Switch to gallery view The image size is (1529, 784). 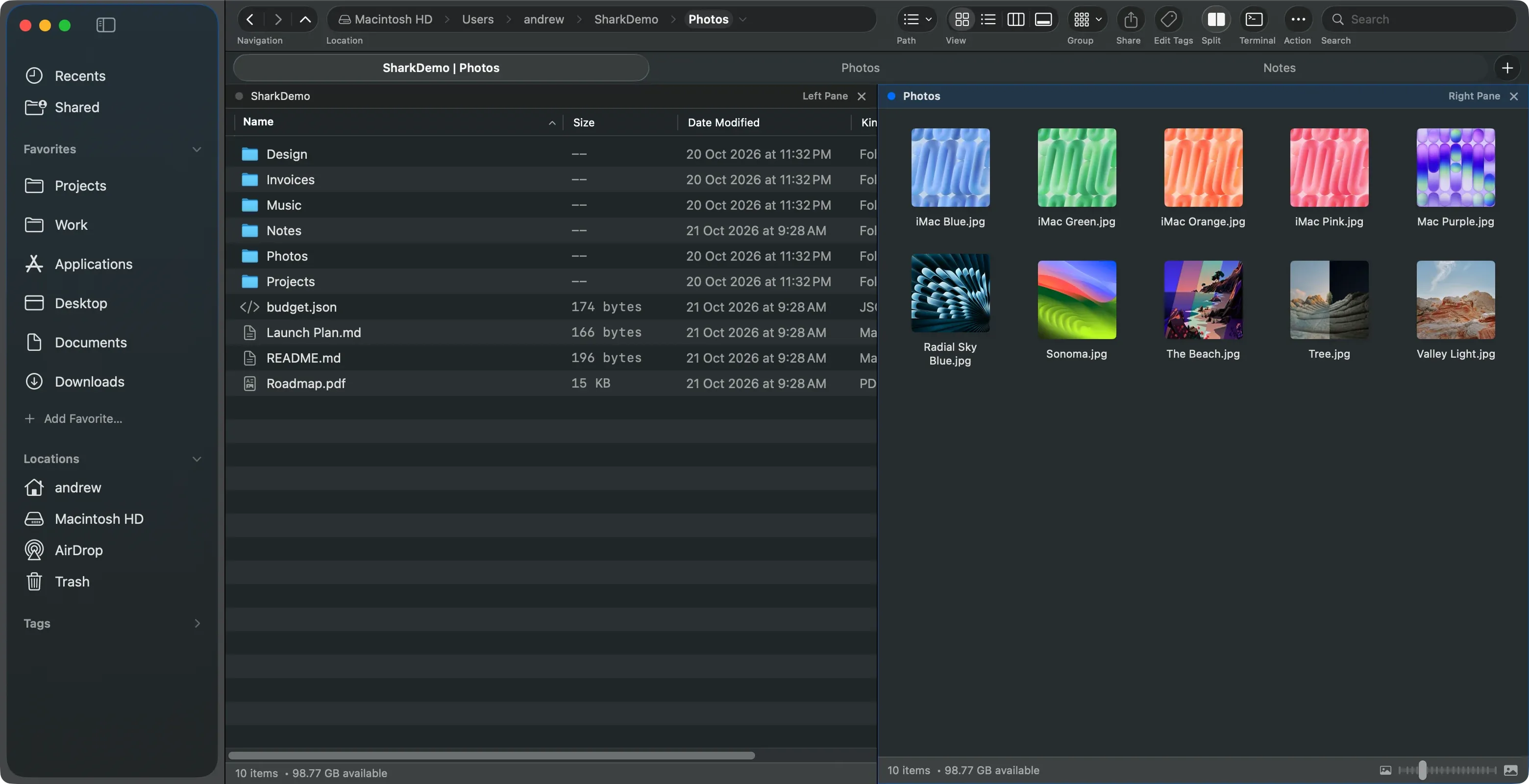1043,20
